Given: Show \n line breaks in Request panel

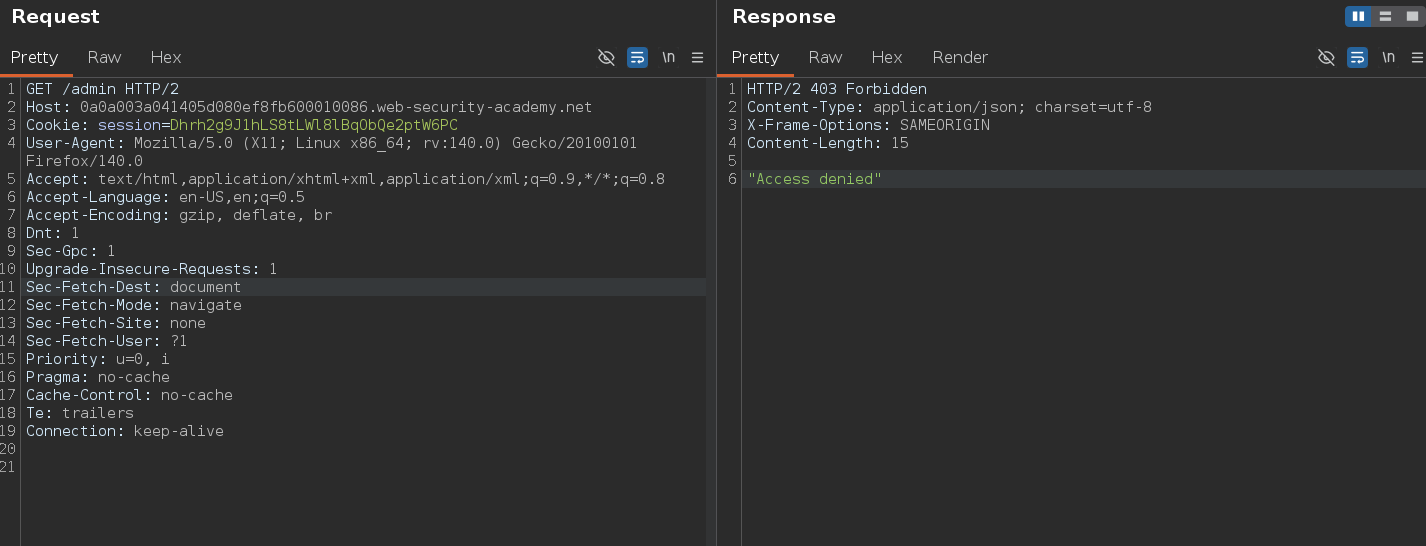Looking at the screenshot, I should click(x=668, y=57).
